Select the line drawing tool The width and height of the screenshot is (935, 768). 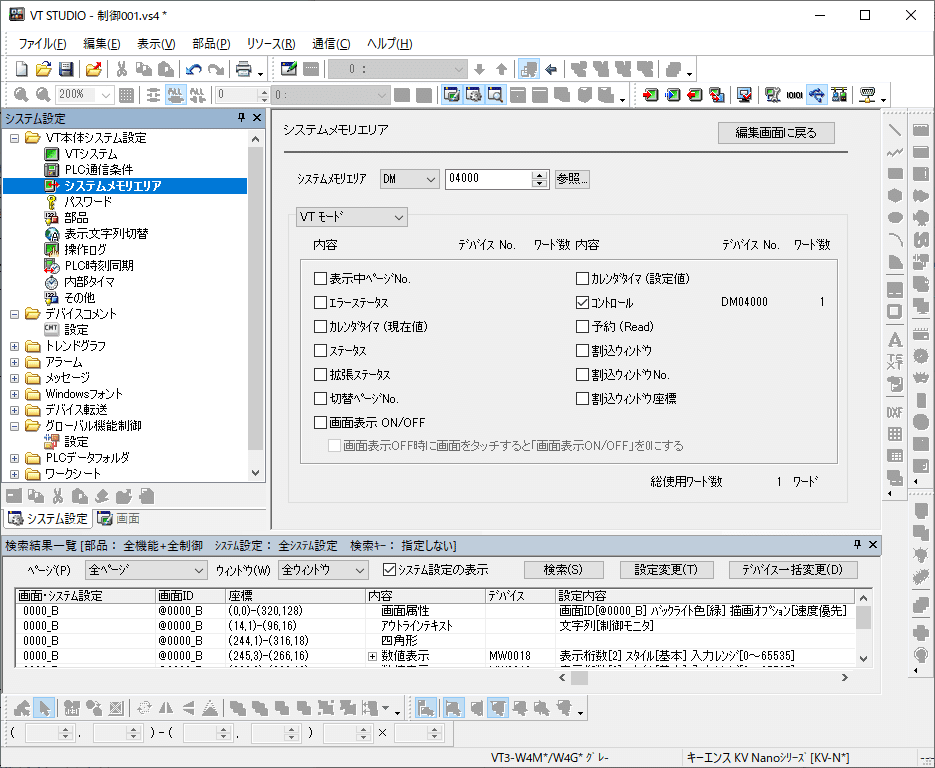pos(895,130)
